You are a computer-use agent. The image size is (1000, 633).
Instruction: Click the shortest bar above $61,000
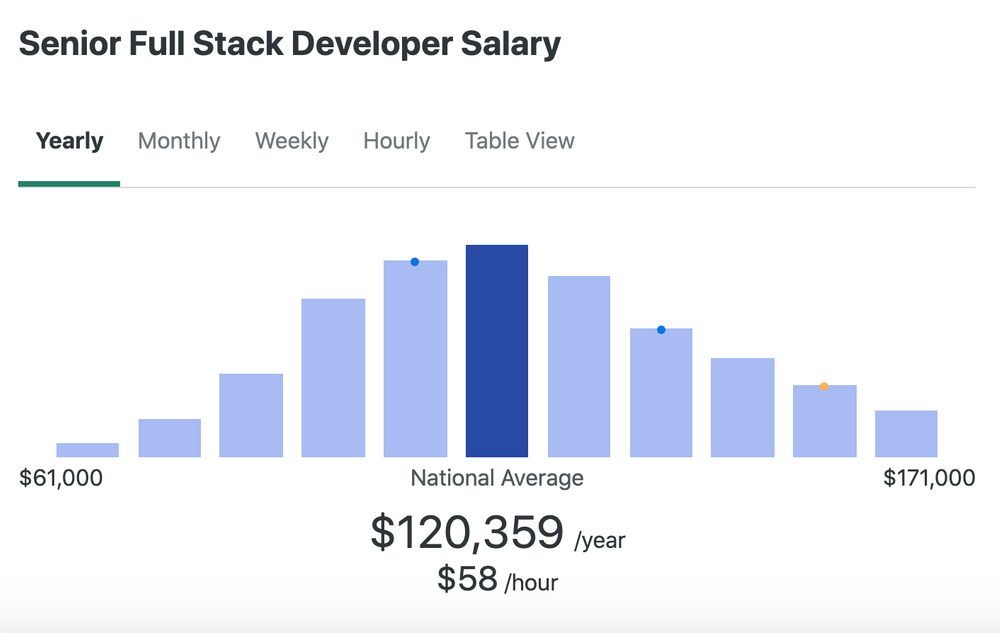(87, 450)
